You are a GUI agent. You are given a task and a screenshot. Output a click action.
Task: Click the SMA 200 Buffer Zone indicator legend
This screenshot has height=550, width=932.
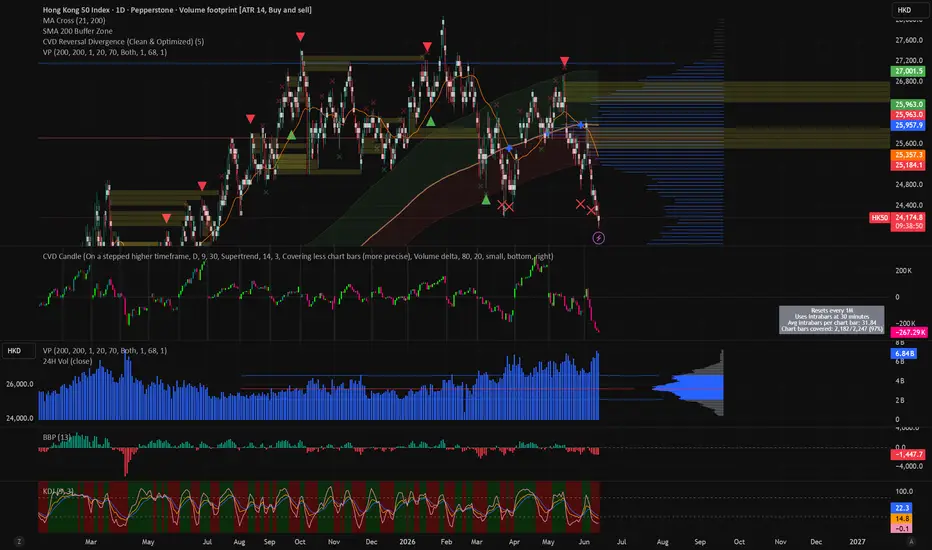[77, 31]
